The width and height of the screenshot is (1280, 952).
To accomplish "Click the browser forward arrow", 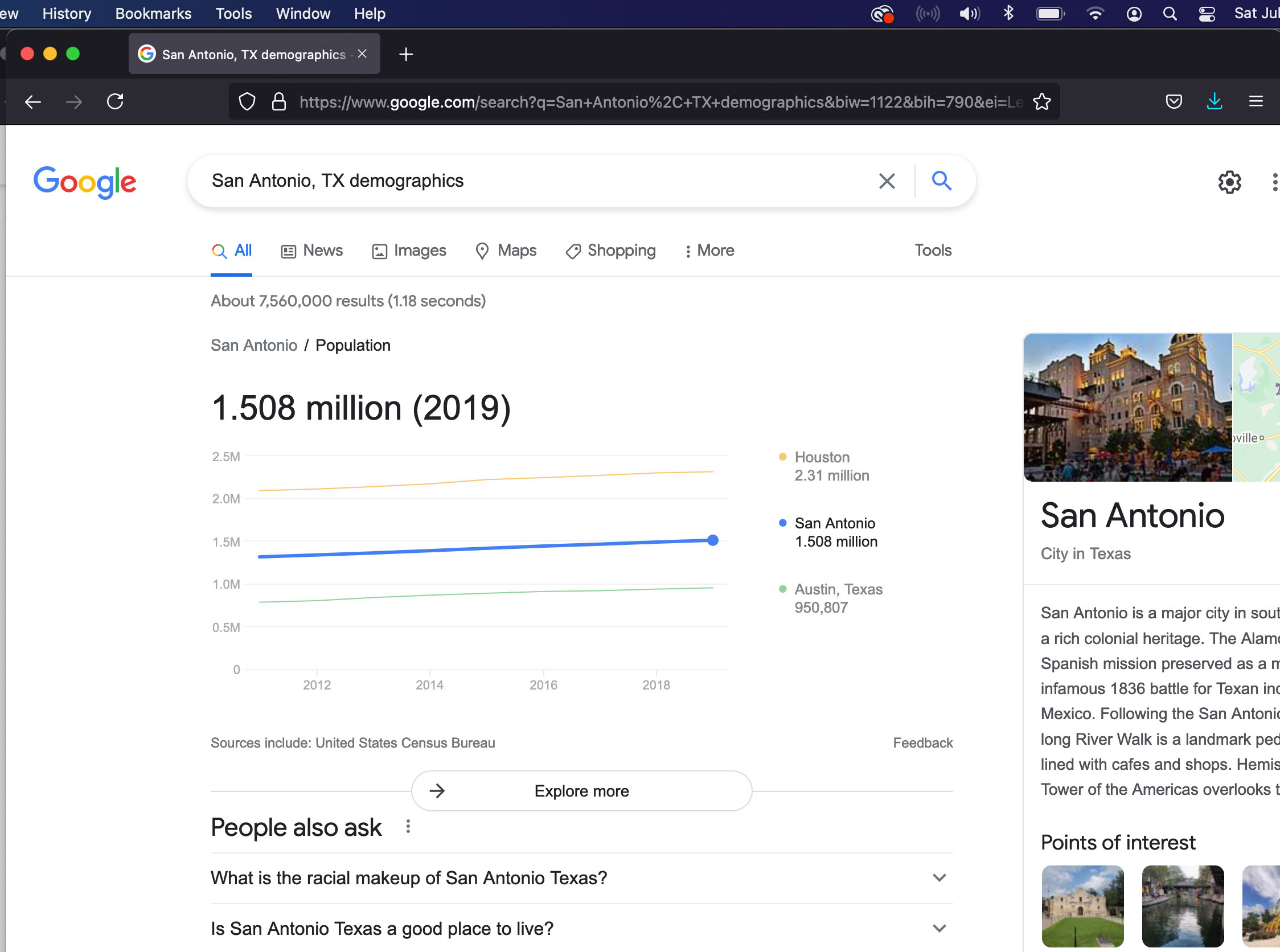I will click(74, 102).
